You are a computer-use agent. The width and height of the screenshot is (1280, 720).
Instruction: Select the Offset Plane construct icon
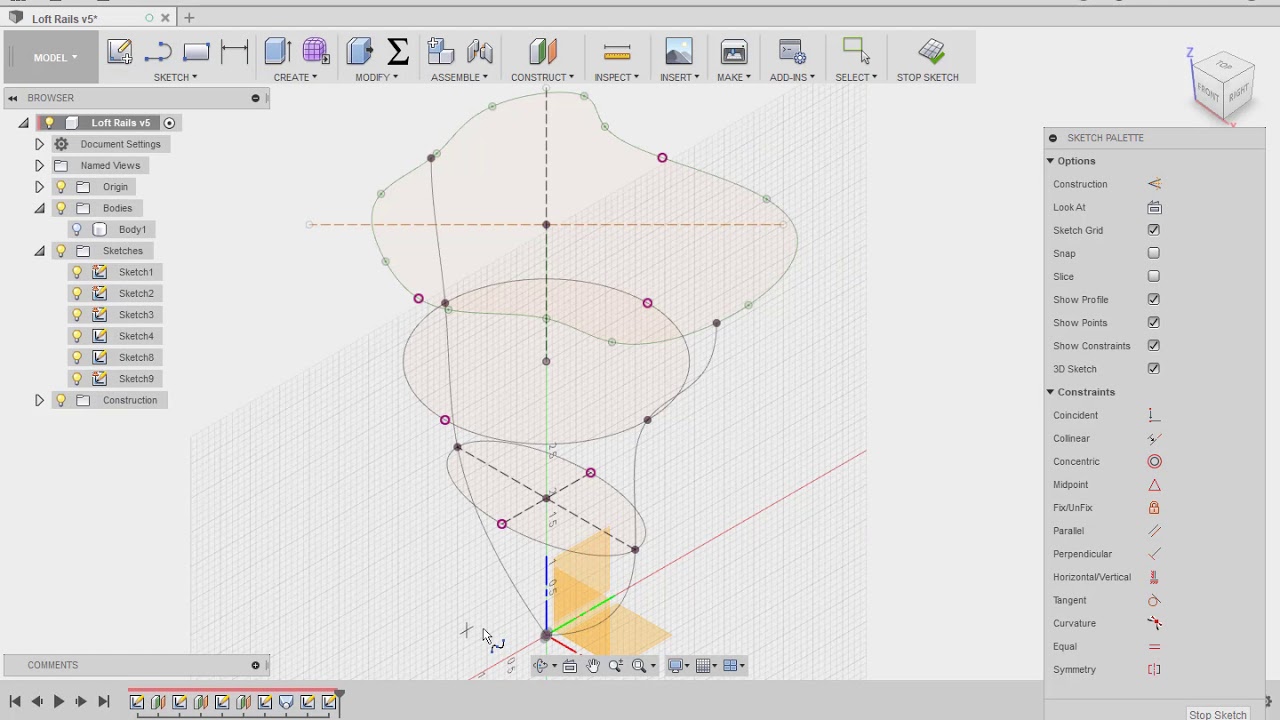coord(542,51)
